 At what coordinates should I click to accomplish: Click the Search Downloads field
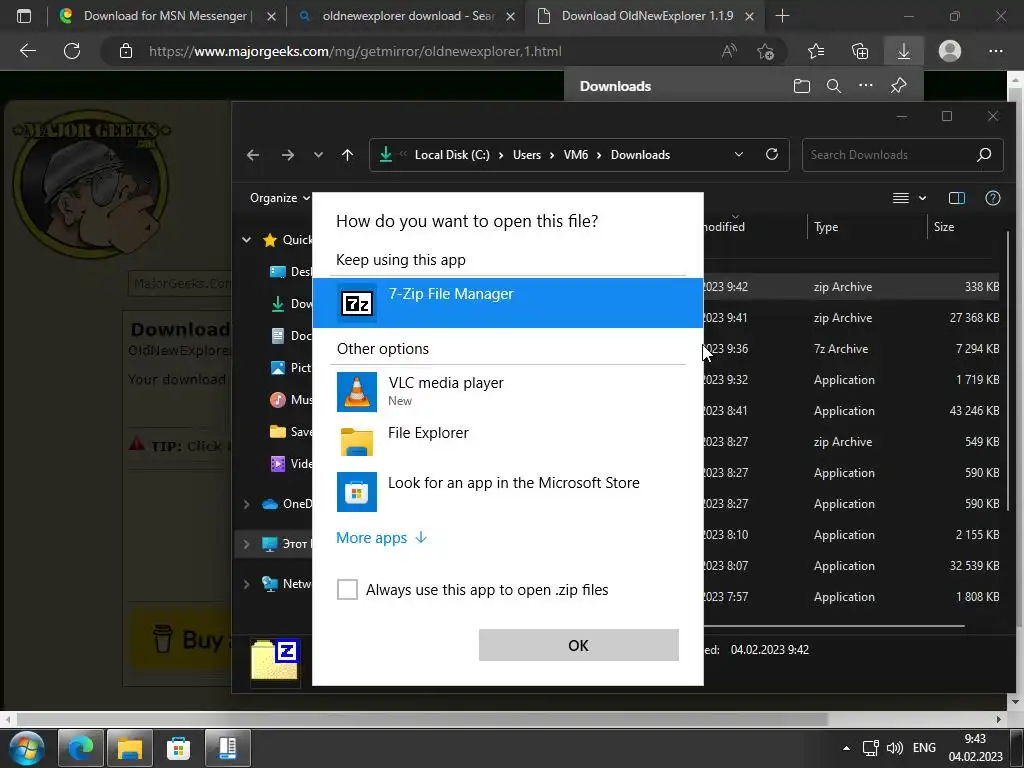[x=902, y=155]
